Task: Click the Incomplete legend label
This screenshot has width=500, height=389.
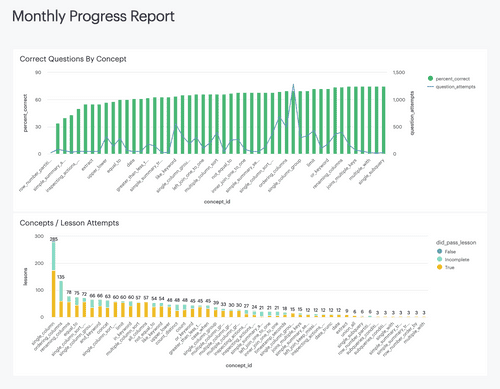Action: pyautogui.click(x=457, y=259)
